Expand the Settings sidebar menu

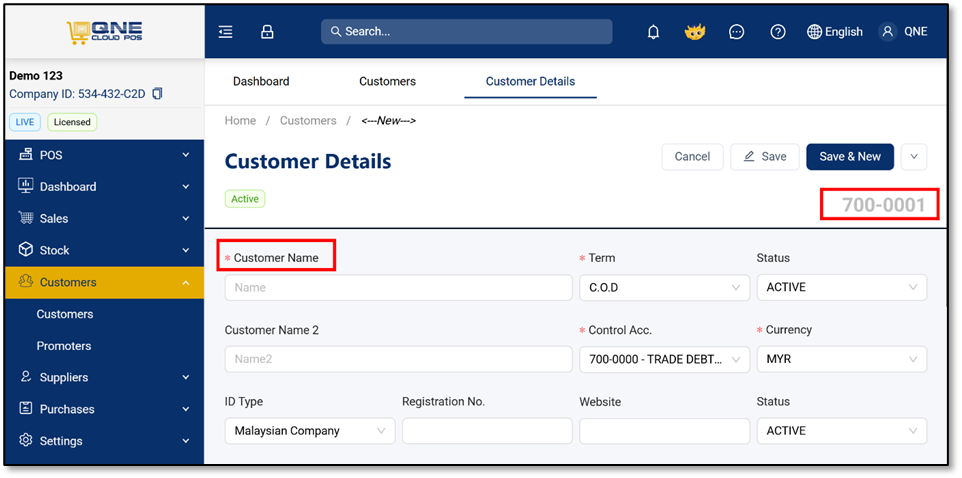coord(186,441)
